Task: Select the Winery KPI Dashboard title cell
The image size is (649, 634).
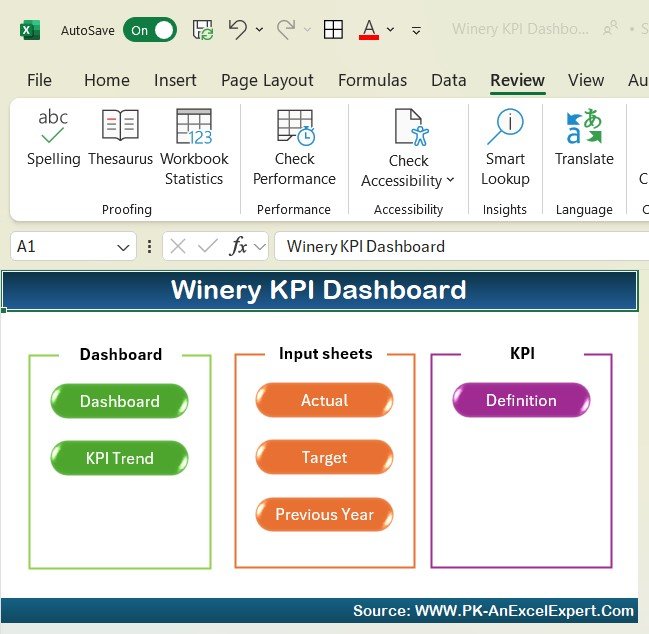Action: coord(320,290)
